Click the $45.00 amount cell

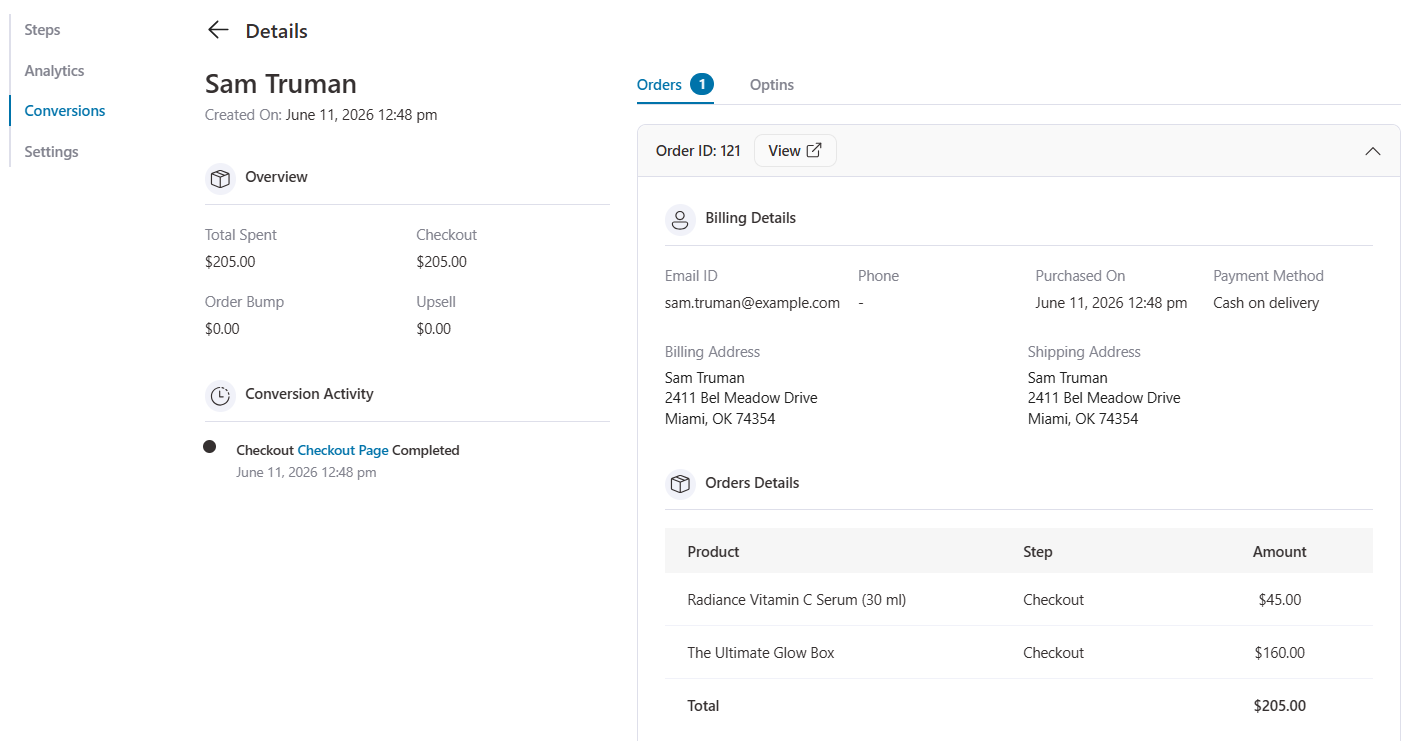pos(1280,600)
